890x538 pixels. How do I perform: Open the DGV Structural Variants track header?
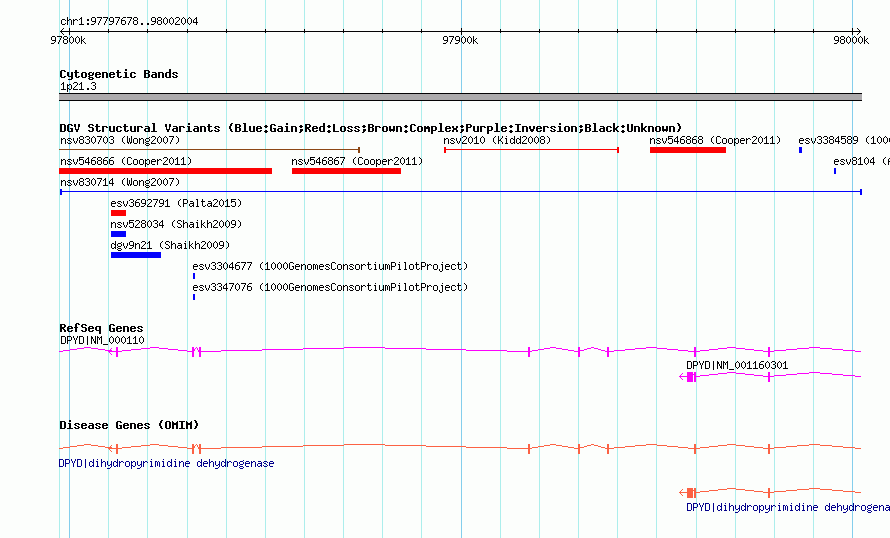[371, 128]
